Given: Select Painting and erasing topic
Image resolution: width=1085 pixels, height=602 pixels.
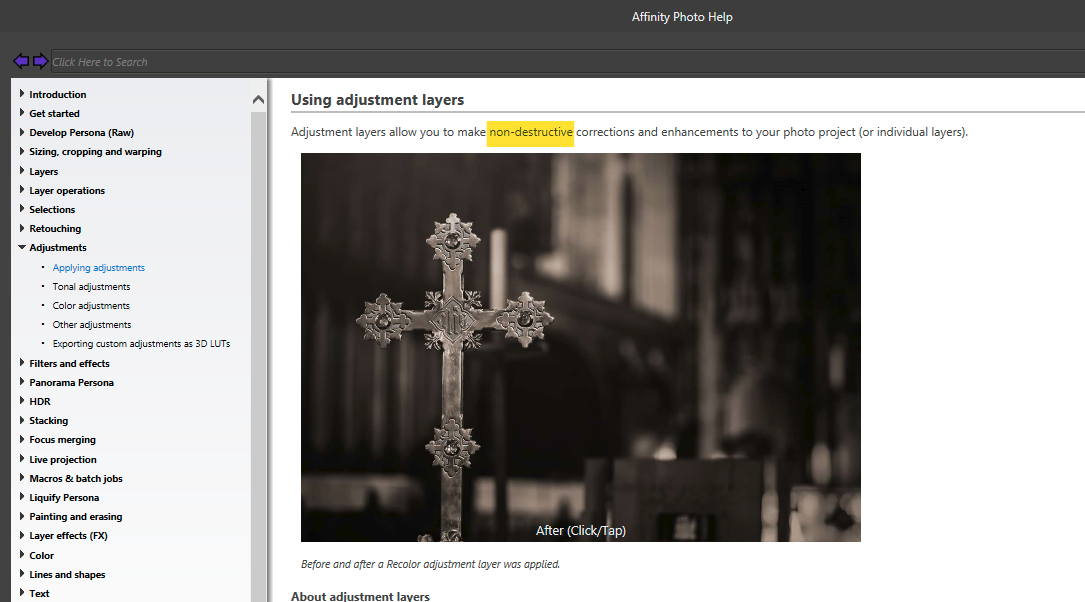Looking at the screenshot, I should 75,517.
